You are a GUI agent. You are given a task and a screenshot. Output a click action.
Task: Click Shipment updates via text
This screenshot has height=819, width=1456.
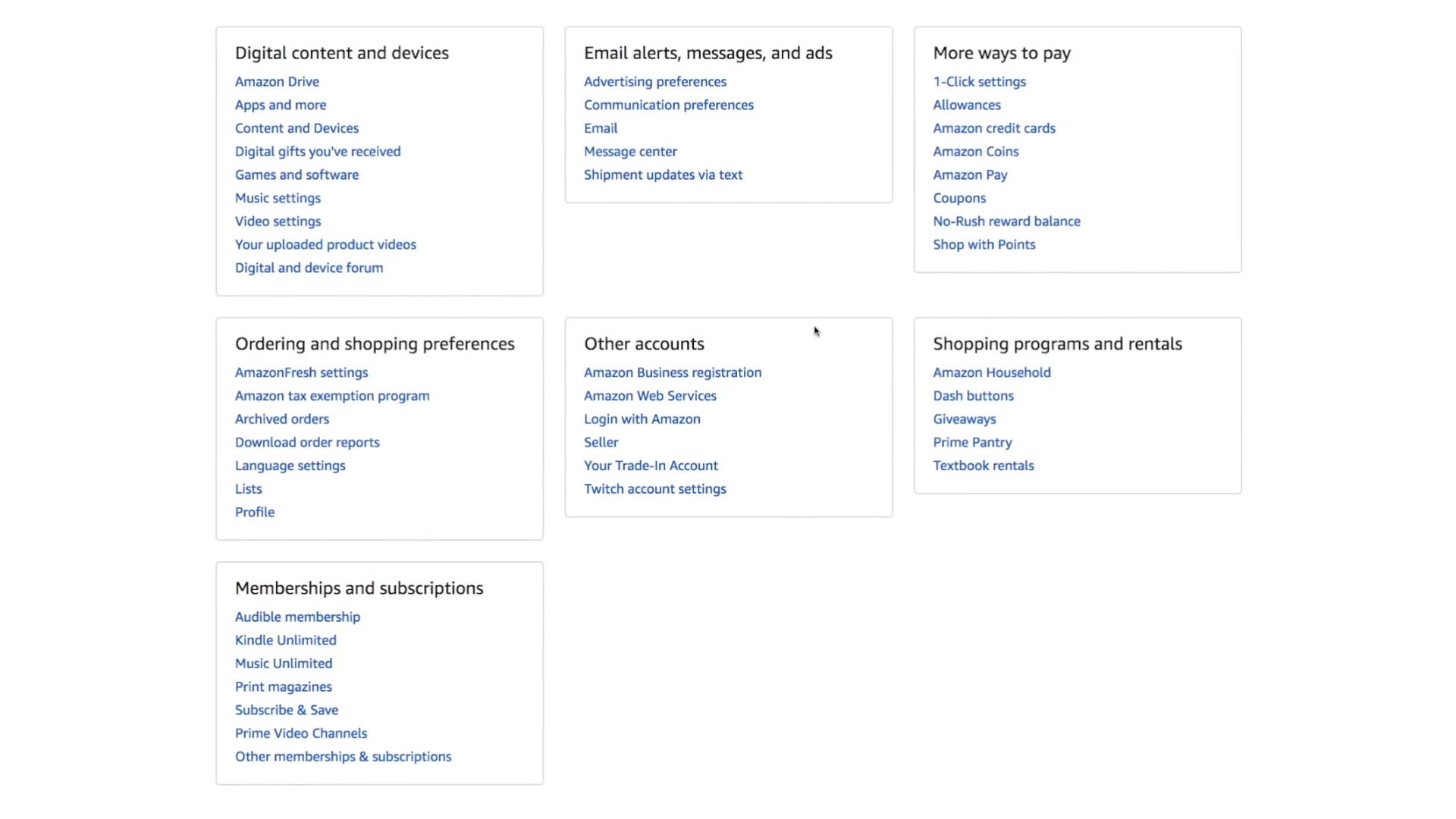[x=663, y=175]
